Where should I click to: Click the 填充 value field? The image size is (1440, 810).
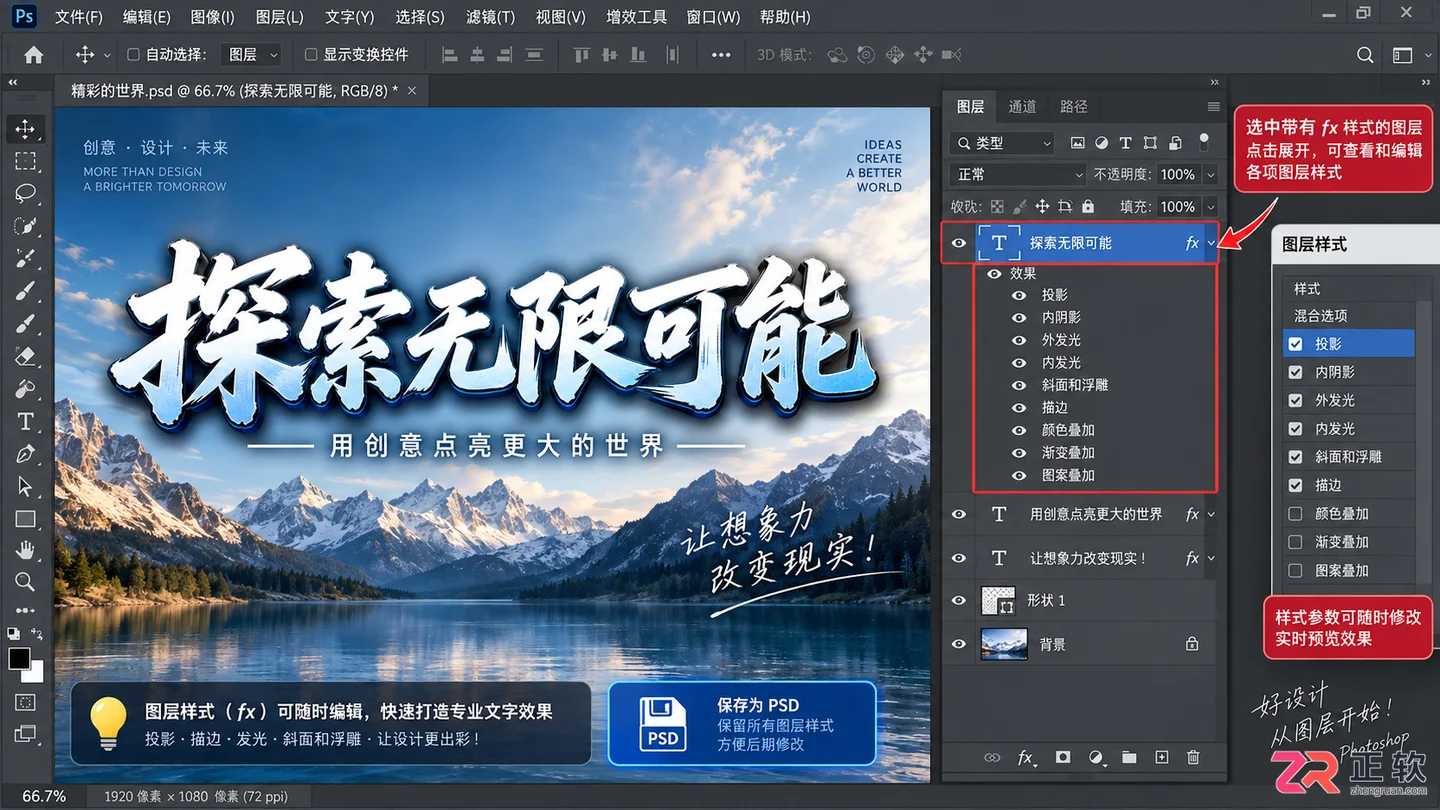[1178, 207]
